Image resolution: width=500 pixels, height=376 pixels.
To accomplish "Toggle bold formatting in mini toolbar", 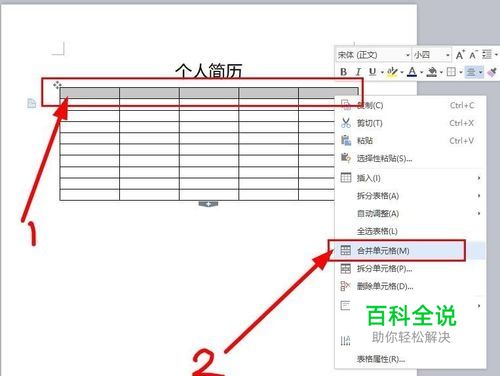I will point(344,72).
